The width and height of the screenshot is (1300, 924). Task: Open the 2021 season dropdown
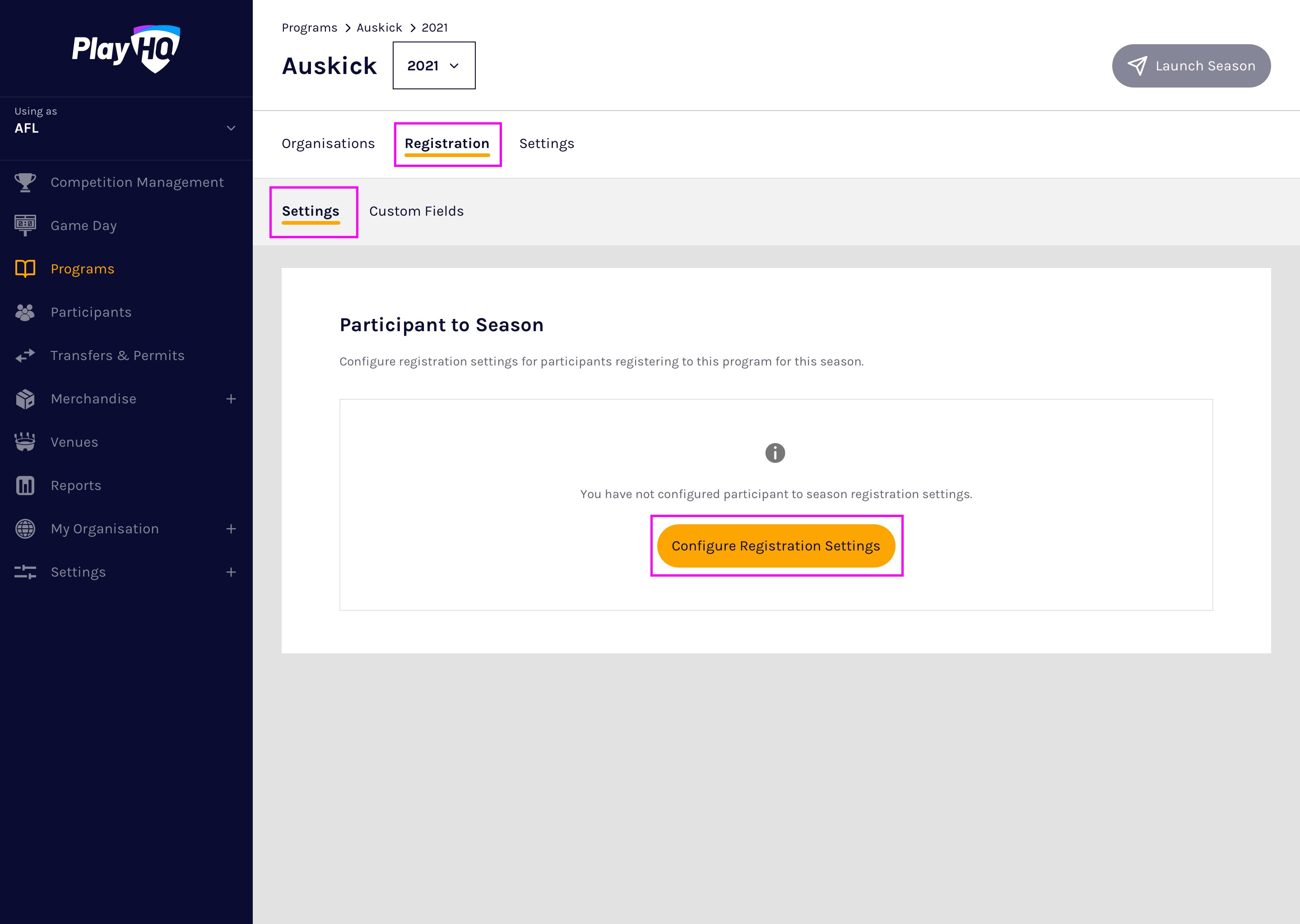point(434,65)
